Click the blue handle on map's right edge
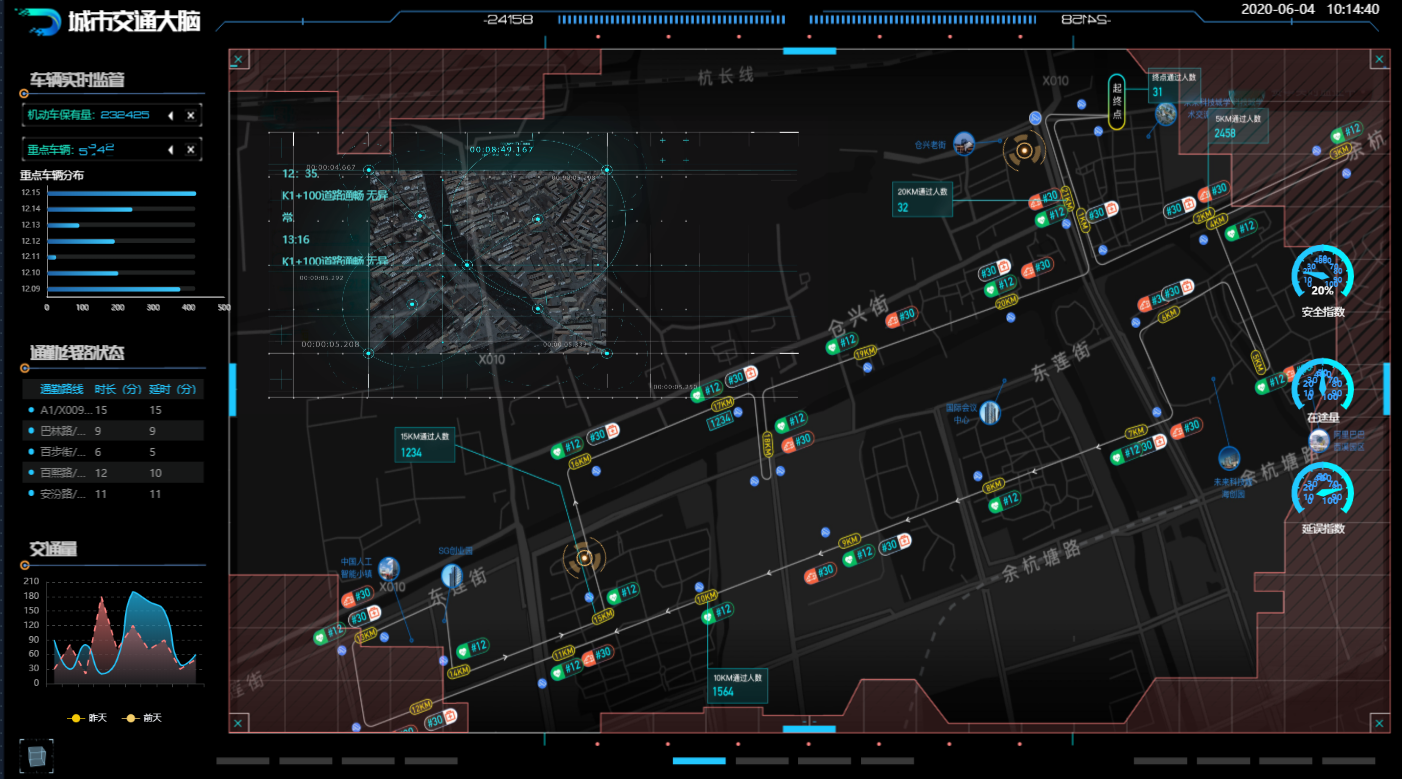Screen dimensions: 1402x779 click(x=1387, y=389)
